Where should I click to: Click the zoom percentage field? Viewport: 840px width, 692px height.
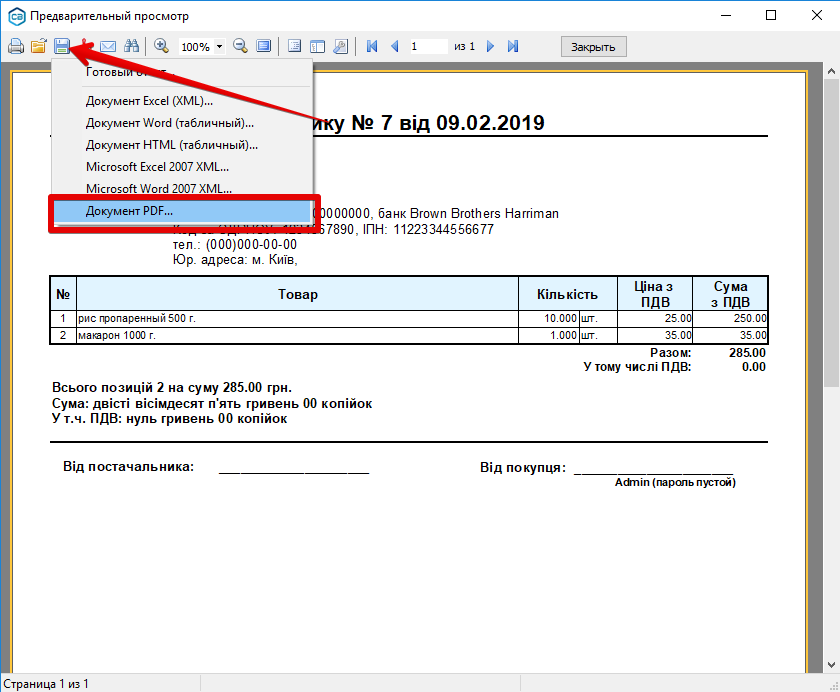196,47
